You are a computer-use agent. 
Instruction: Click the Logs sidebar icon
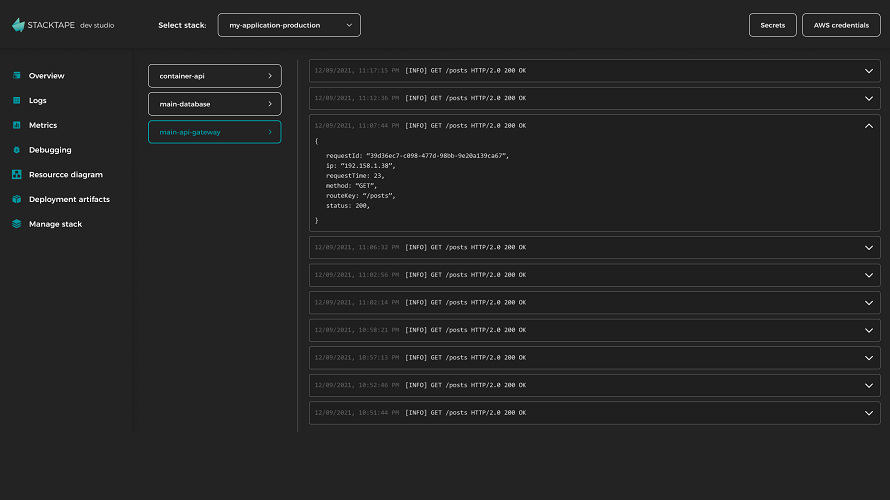pyautogui.click(x=17, y=101)
